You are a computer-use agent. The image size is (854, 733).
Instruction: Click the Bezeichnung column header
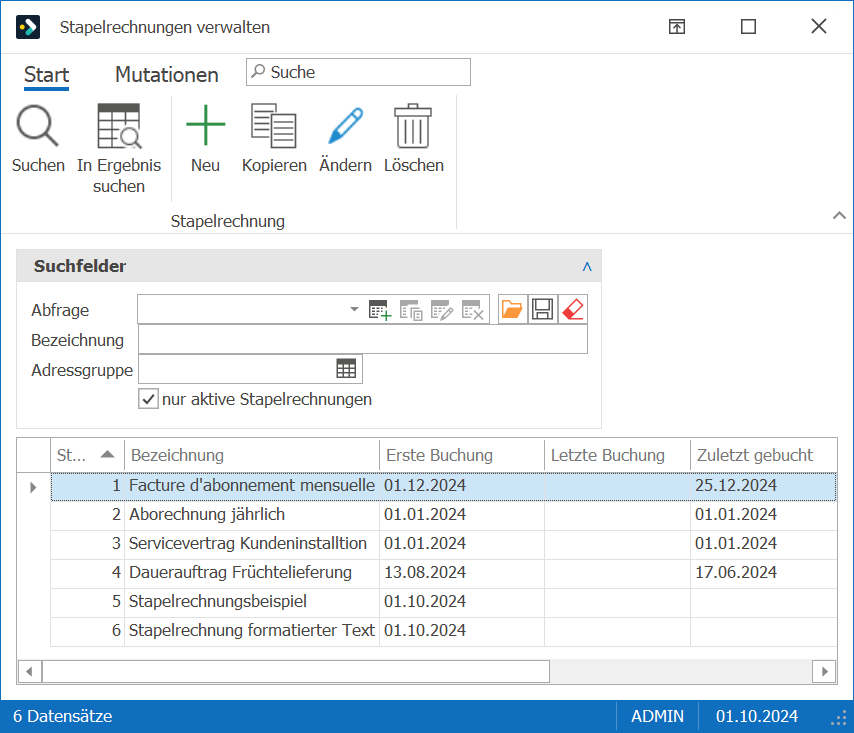[252, 455]
